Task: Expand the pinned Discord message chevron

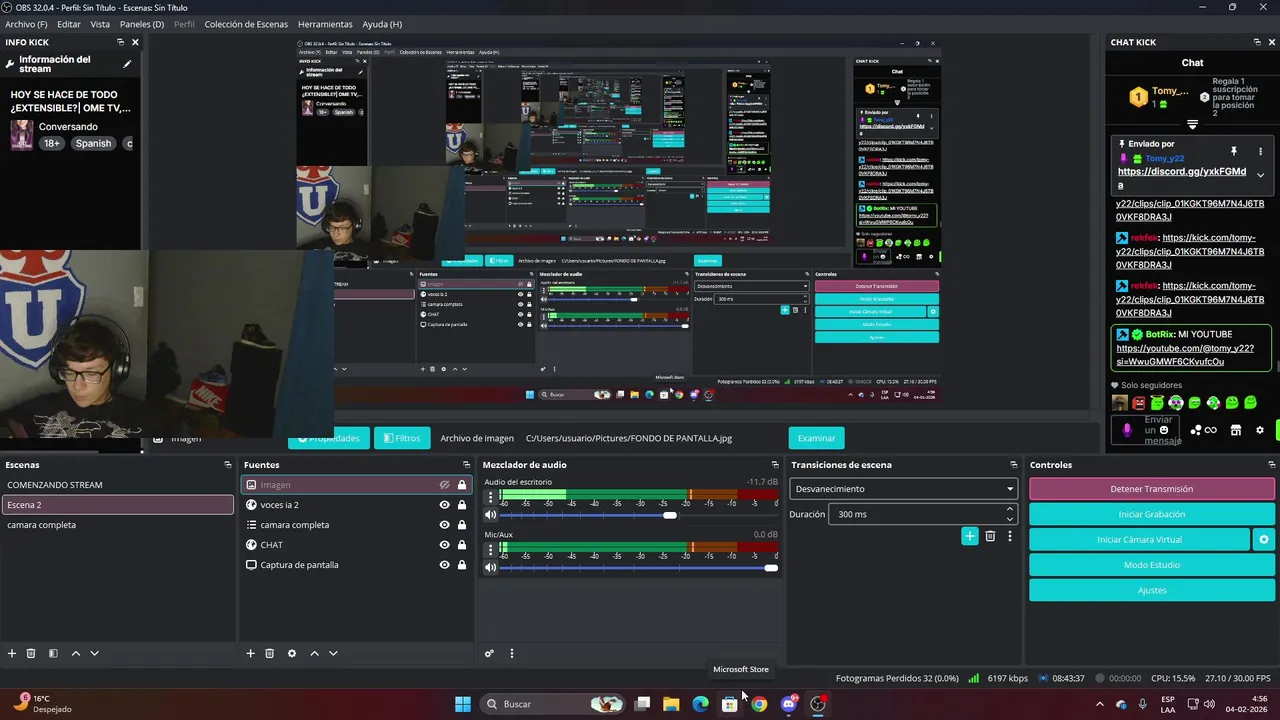Action: point(1260,175)
